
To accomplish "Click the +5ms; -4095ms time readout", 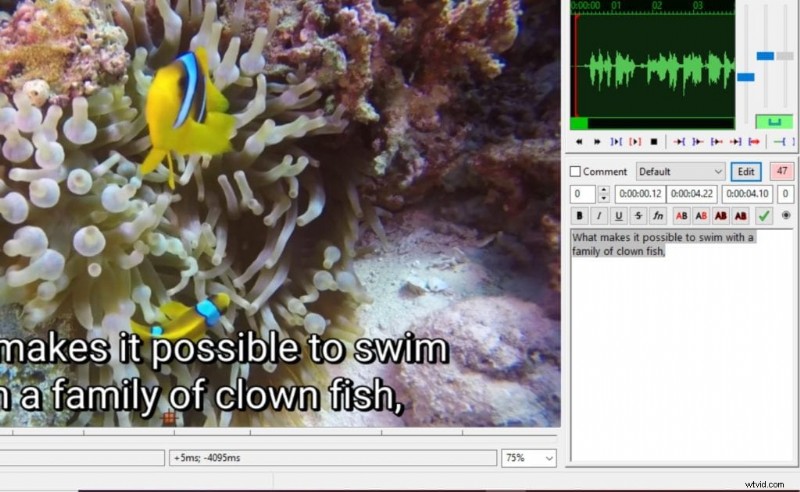I will (333, 458).
